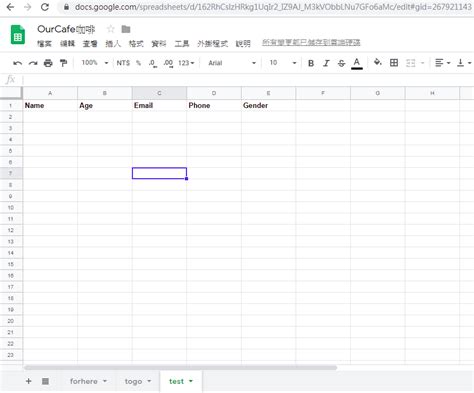
Task: Open the test tab dropdown arrow
Action: click(x=191, y=381)
